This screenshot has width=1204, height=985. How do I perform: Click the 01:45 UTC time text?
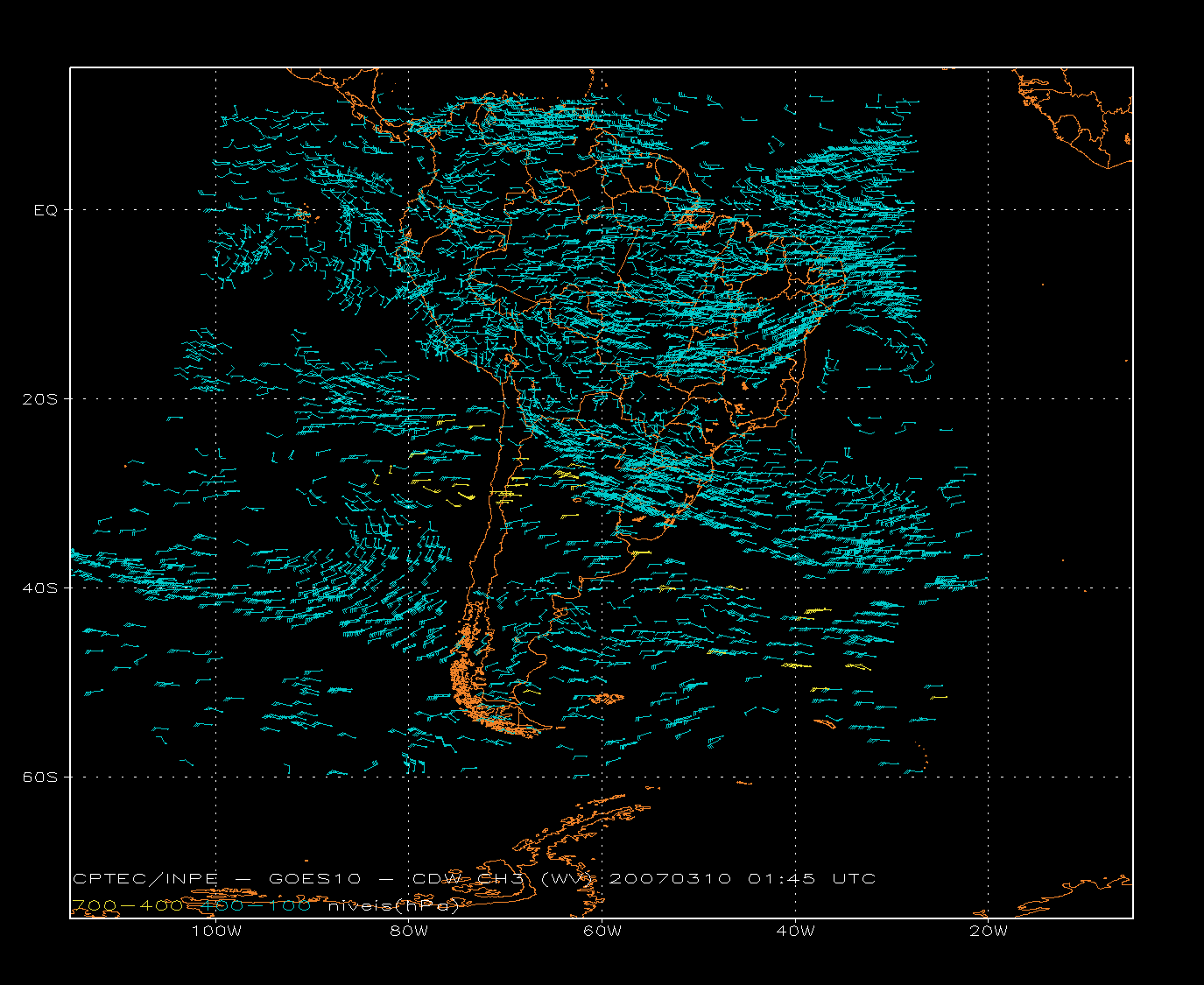pyautogui.click(x=812, y=879)
